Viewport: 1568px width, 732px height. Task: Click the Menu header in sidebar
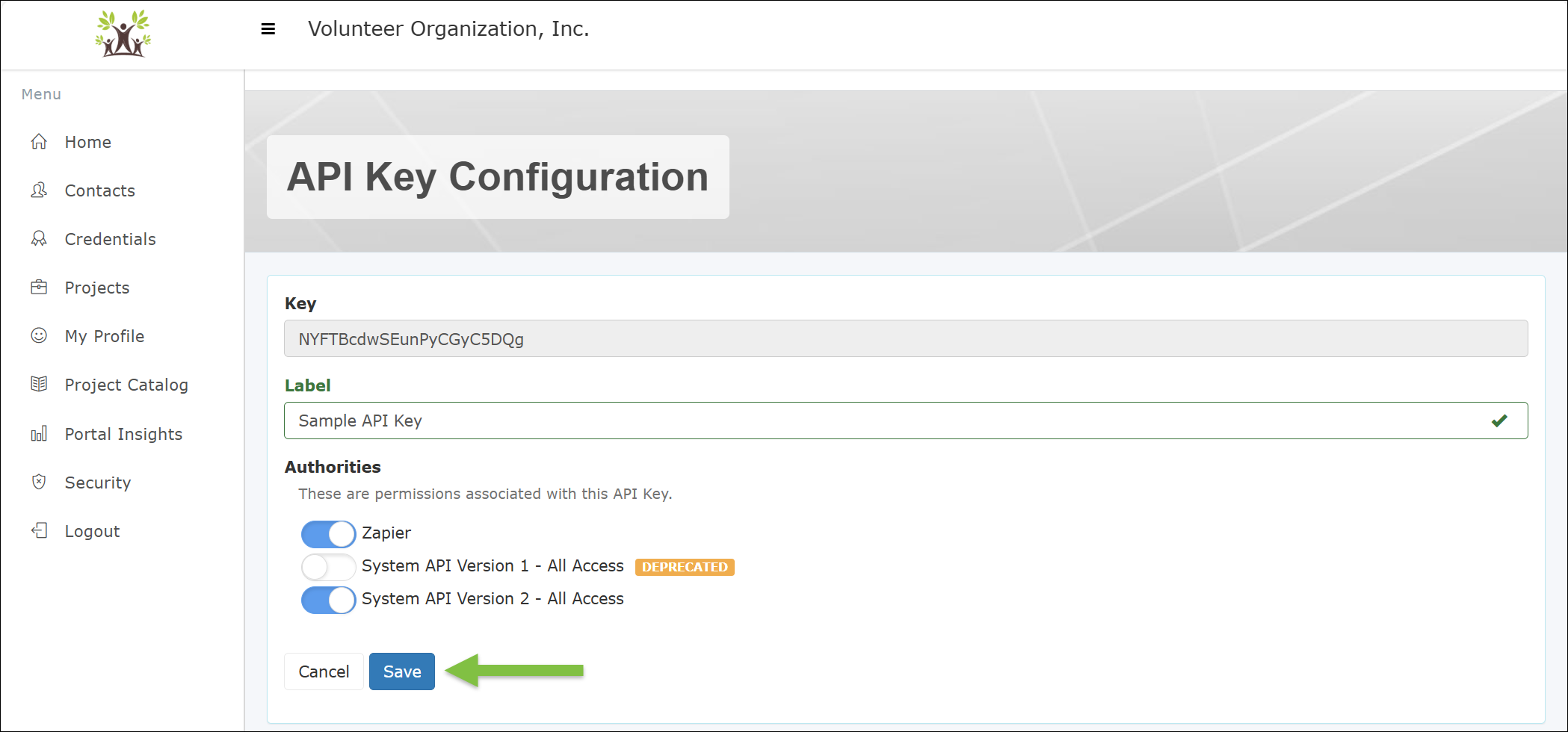point(41,94)
